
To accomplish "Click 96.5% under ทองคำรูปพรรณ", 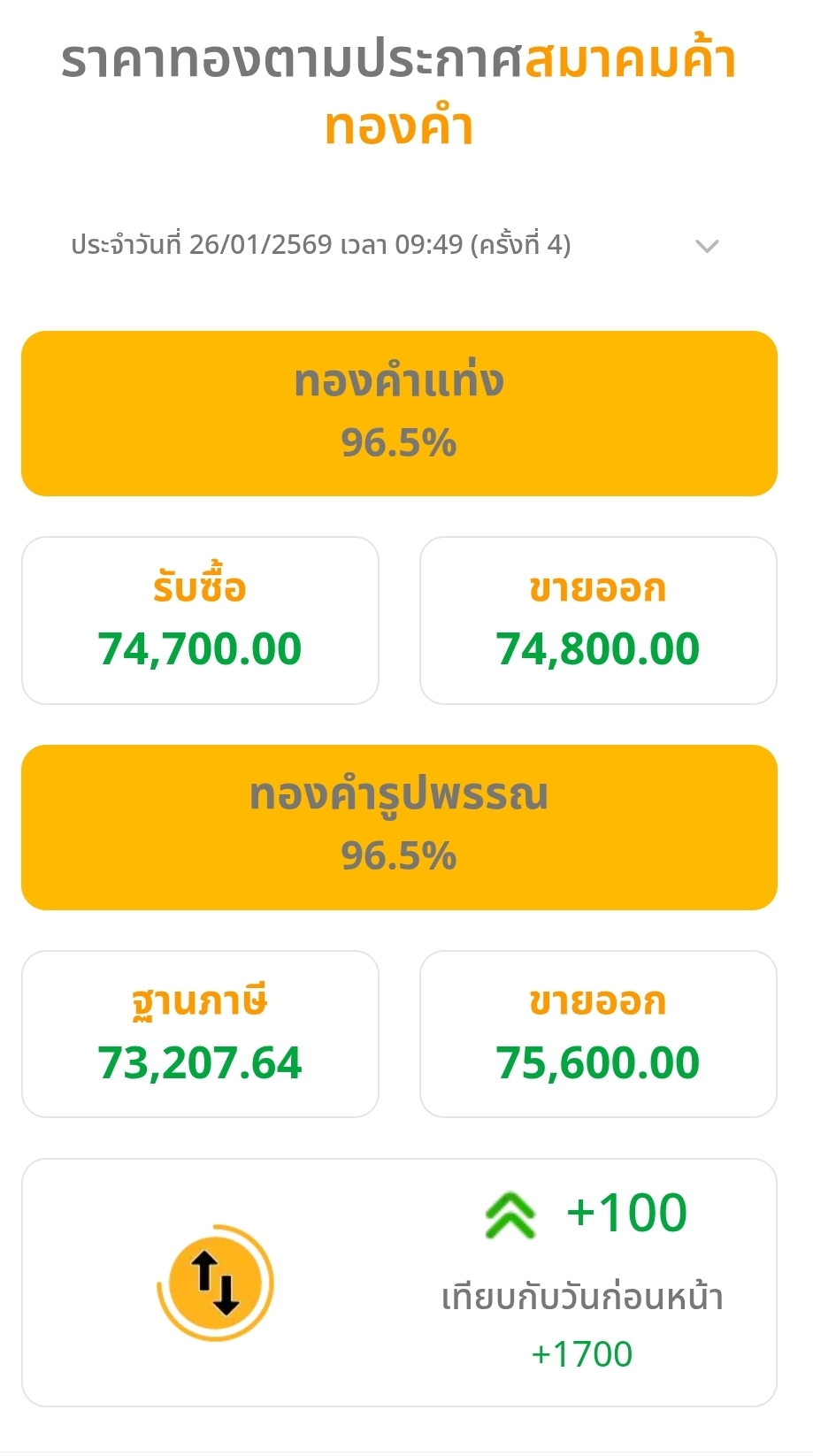I will 399,856.
